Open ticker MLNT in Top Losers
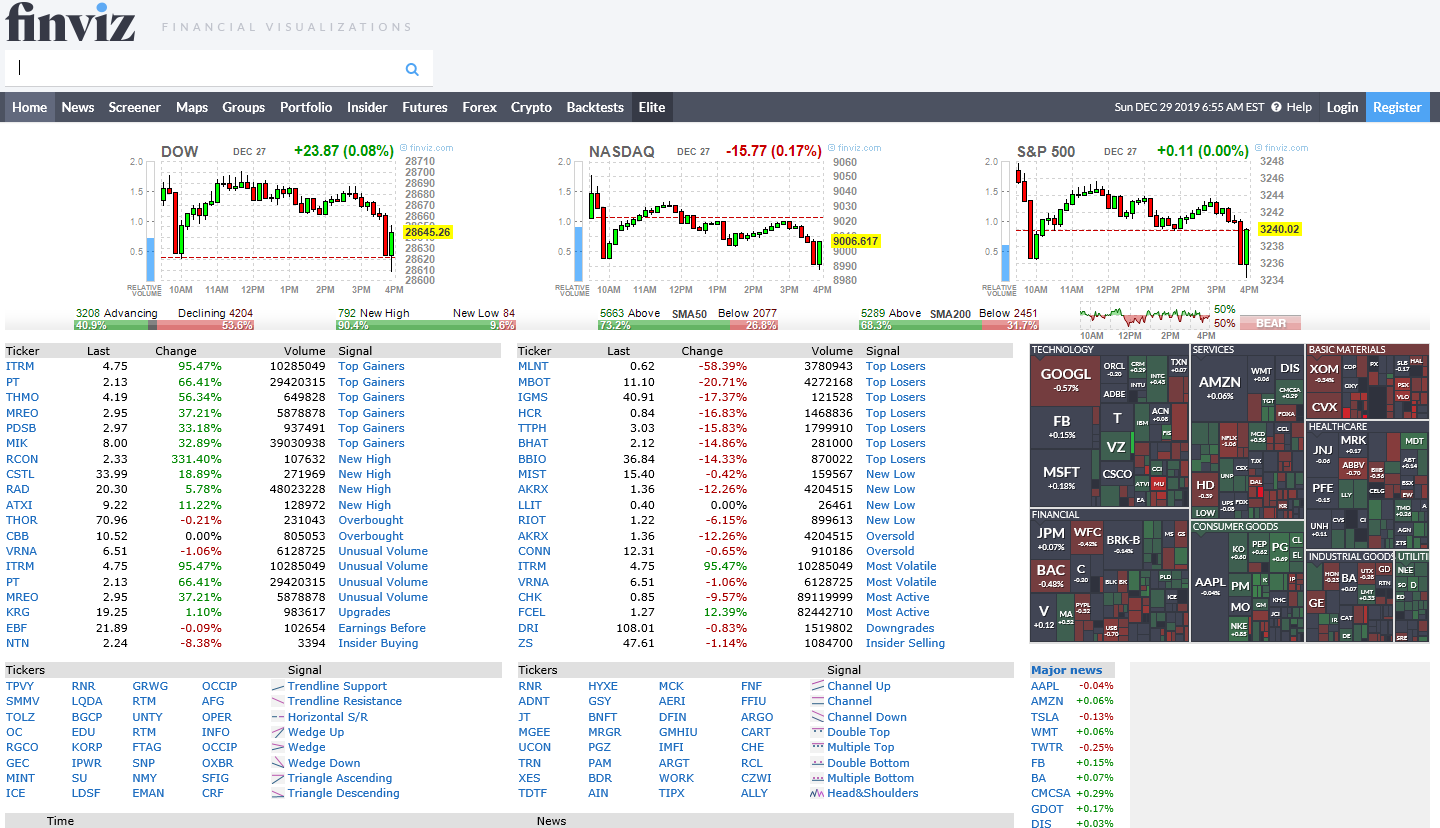 point(533,366)
